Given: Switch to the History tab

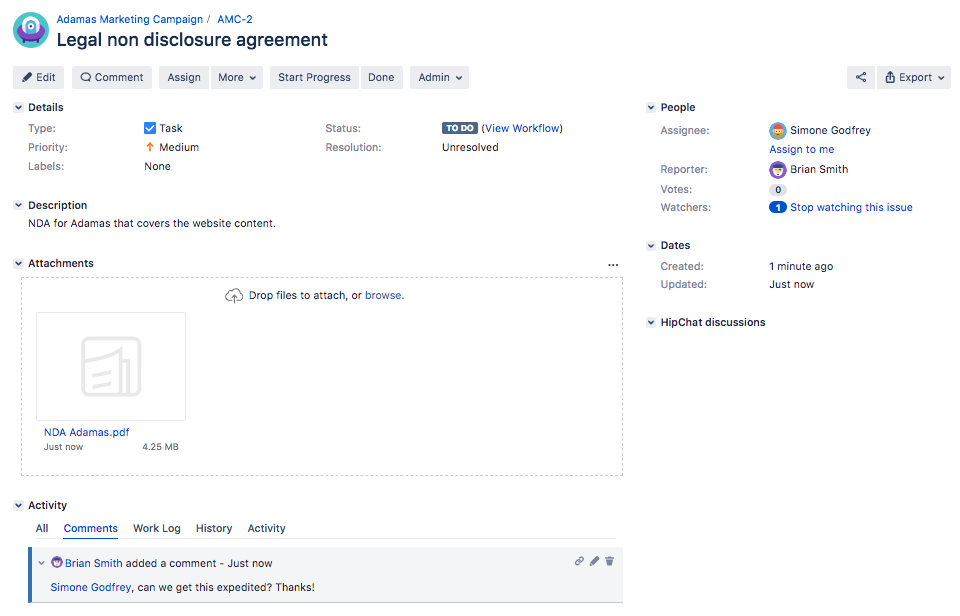Looking at the screenshot, I should [214, 528].
